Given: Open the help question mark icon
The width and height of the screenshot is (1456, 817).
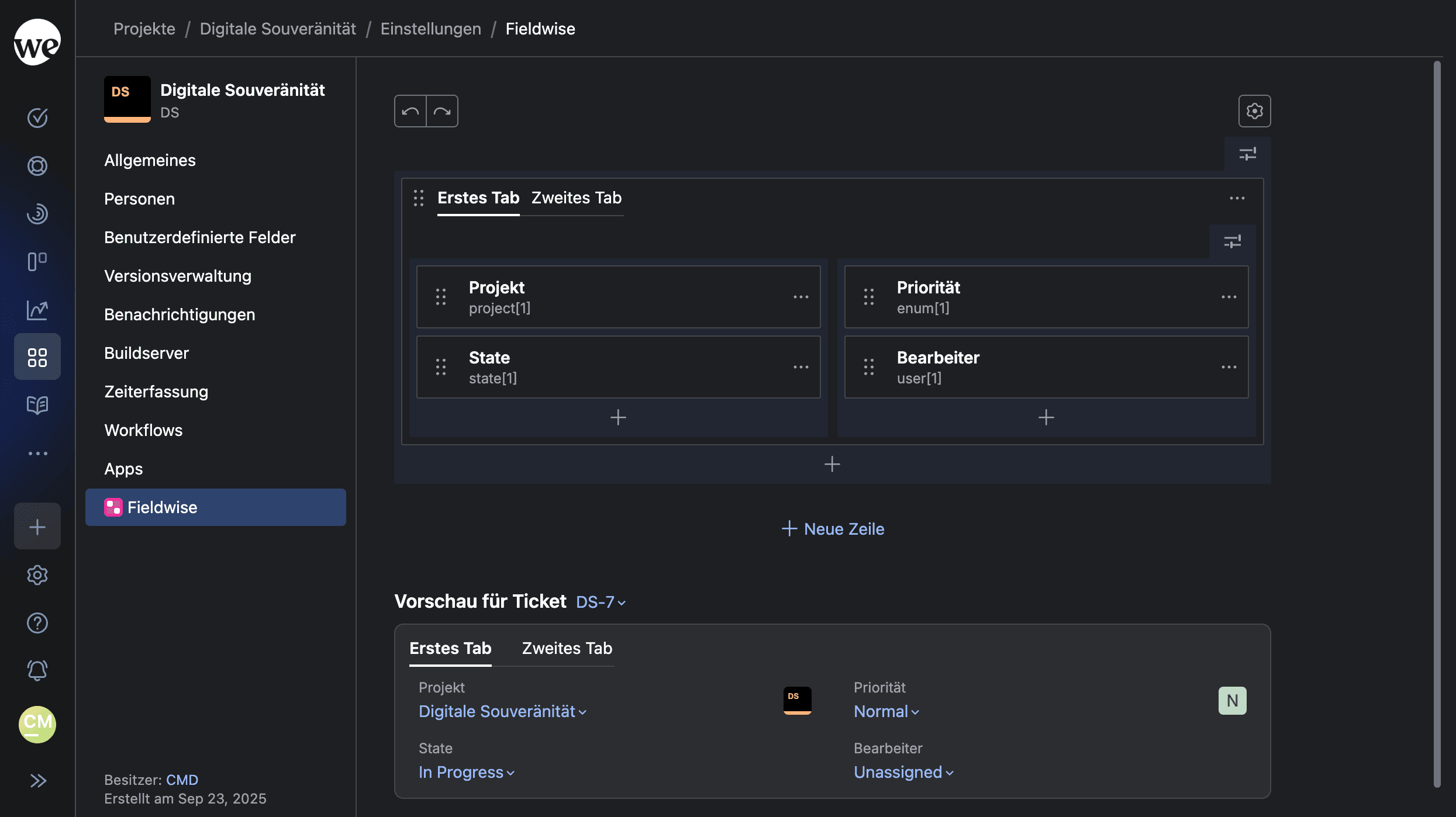Looking at the screenshot, I should [37, 623].
